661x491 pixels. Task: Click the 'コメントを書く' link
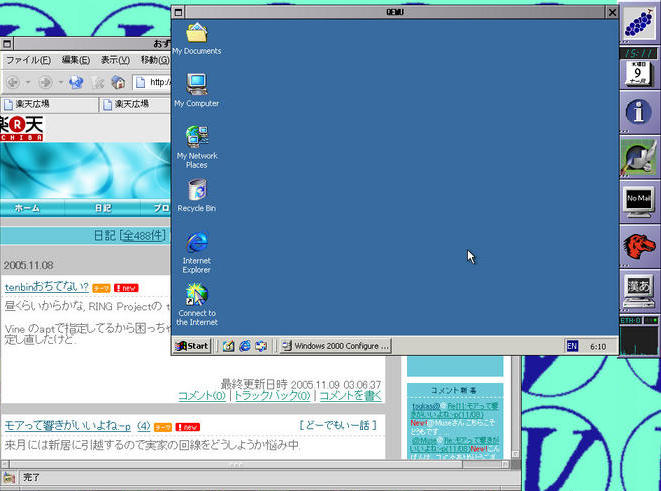(350, 396)
